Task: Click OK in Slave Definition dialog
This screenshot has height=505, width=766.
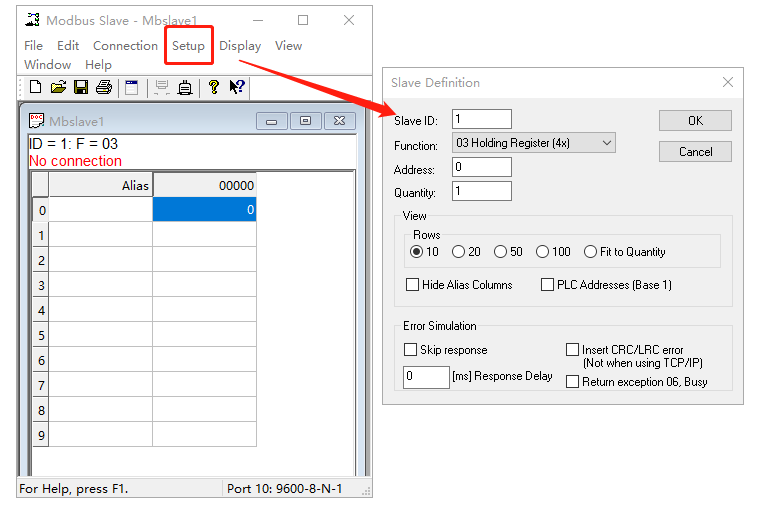Action: [x=695, y=121]
